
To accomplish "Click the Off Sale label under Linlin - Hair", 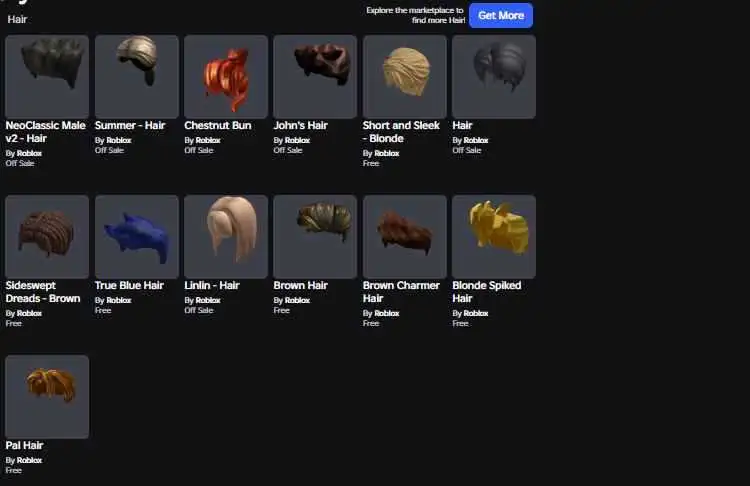I will coord(199,310).
